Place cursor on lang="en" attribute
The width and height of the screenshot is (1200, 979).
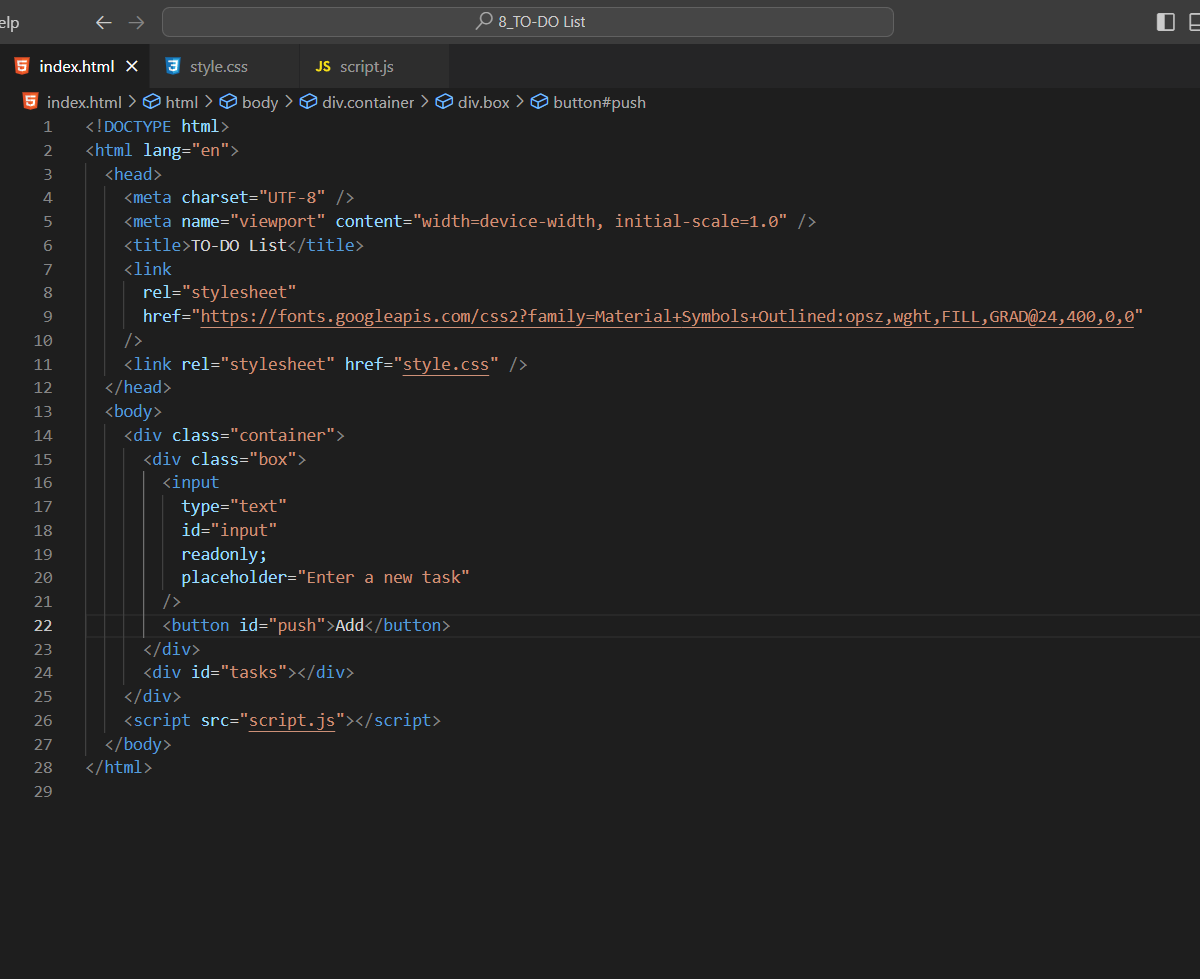(x=186, y=150)
